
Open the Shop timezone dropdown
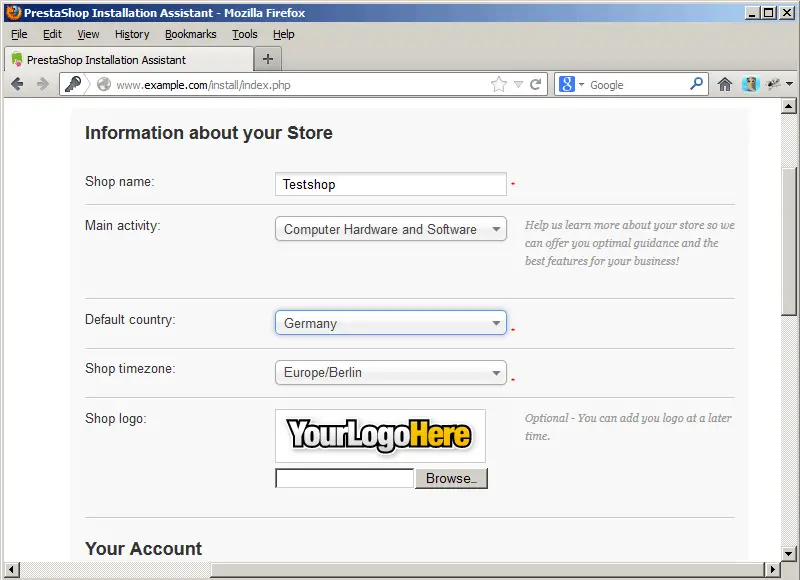click(391, 372)
